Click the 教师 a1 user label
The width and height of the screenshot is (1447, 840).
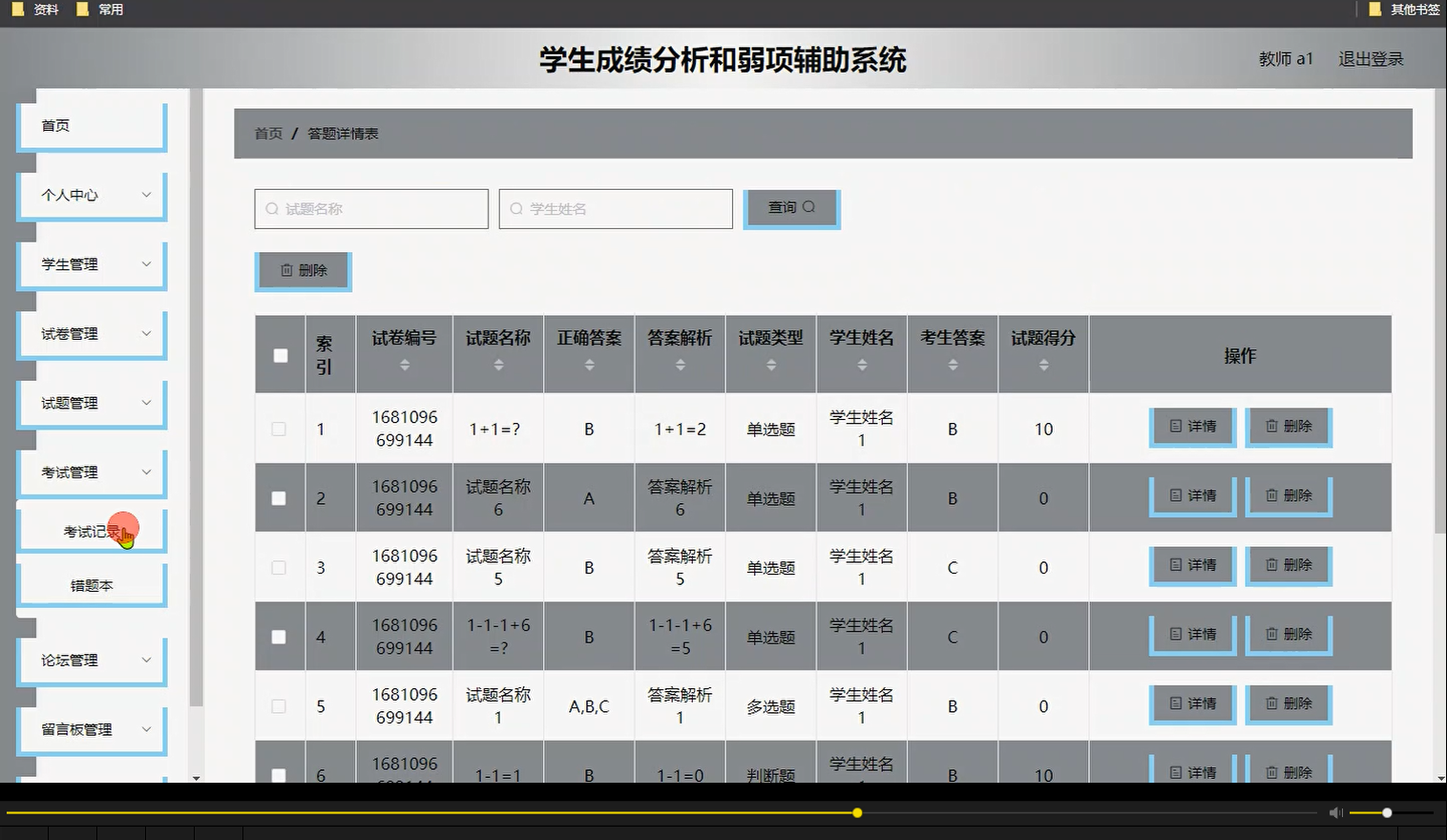coord(1286,59)
